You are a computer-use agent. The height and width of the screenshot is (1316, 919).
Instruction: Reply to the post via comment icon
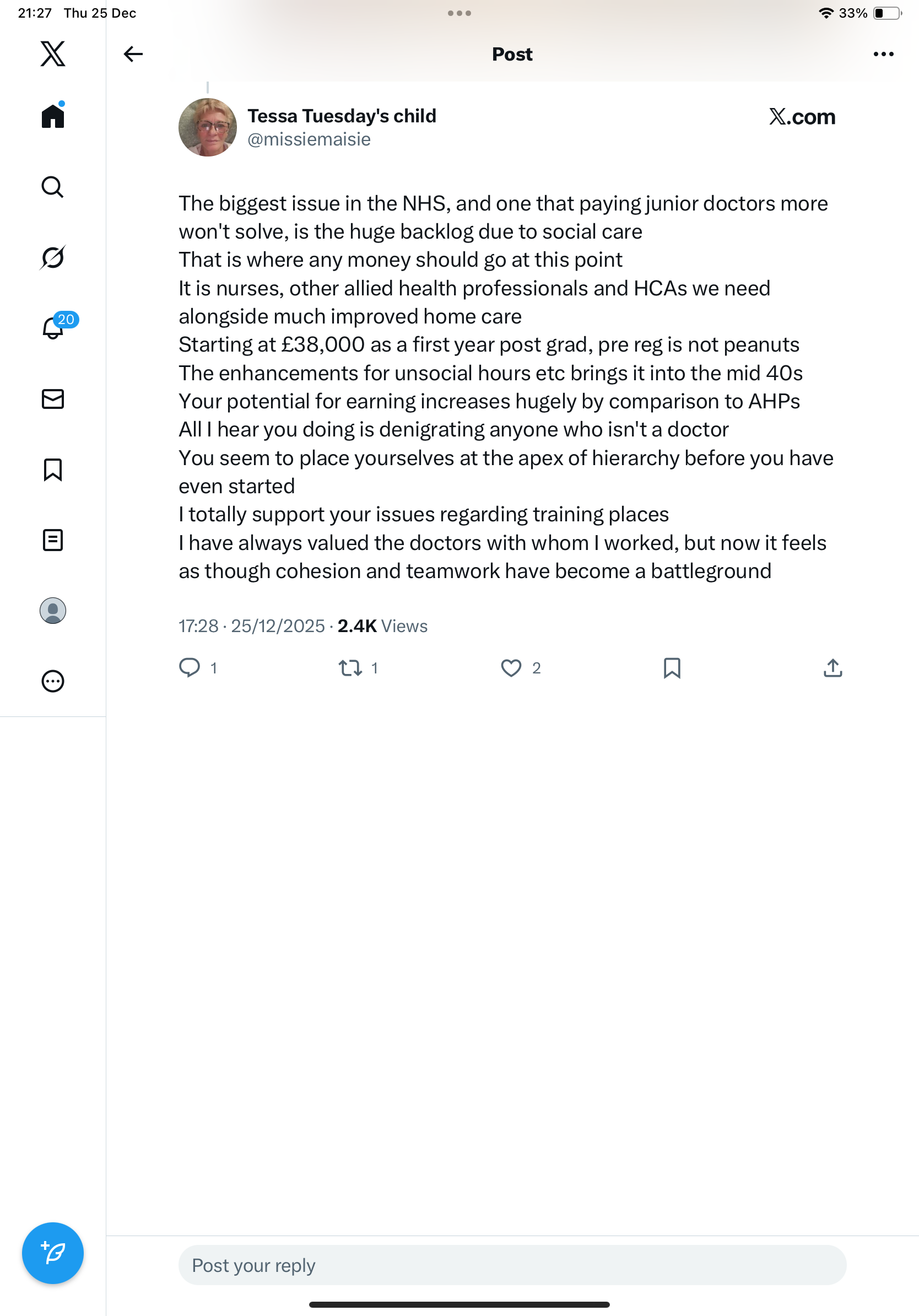click(190, 668)
